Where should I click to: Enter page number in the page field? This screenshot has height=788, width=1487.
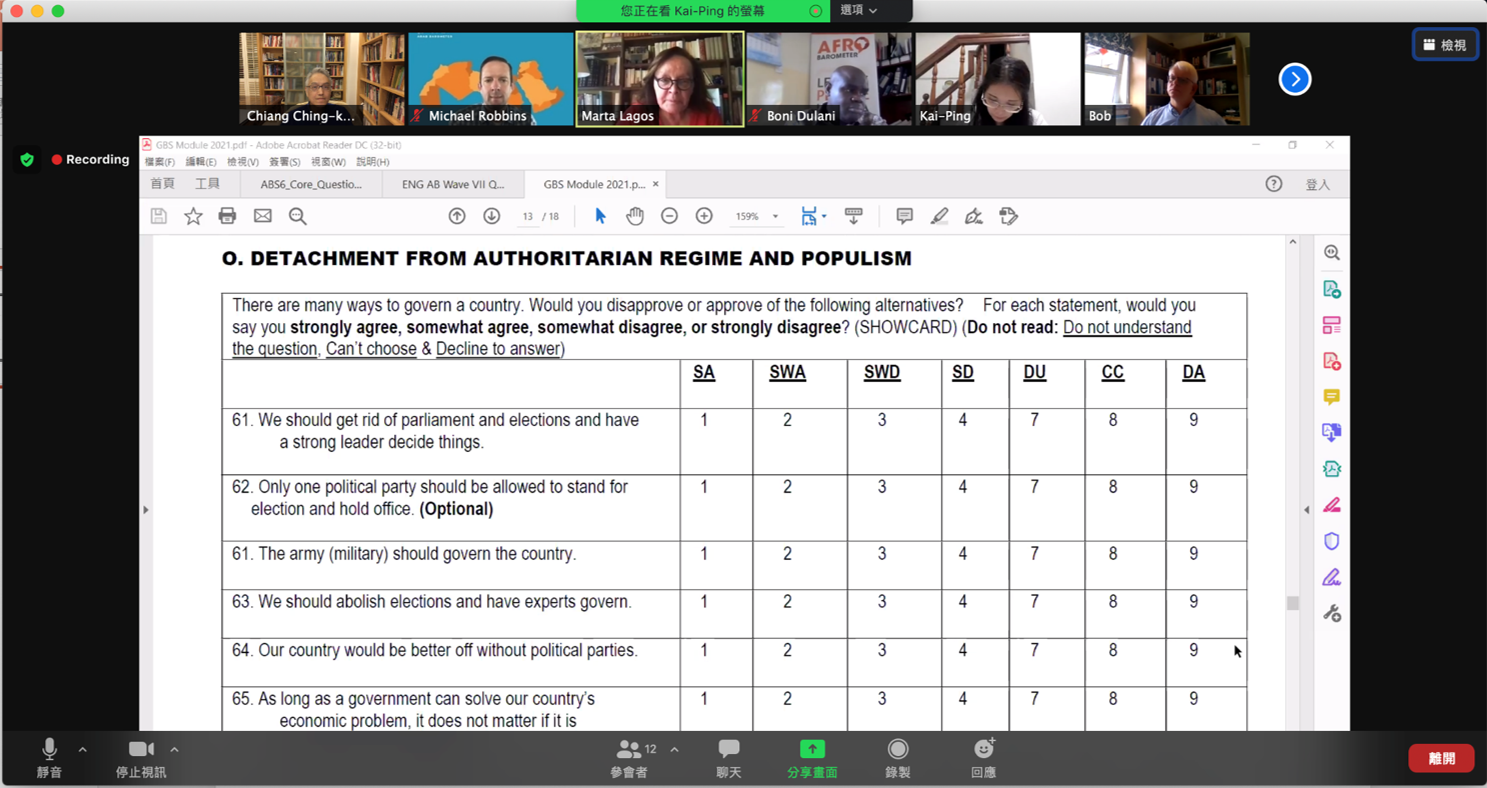(527, 216)
